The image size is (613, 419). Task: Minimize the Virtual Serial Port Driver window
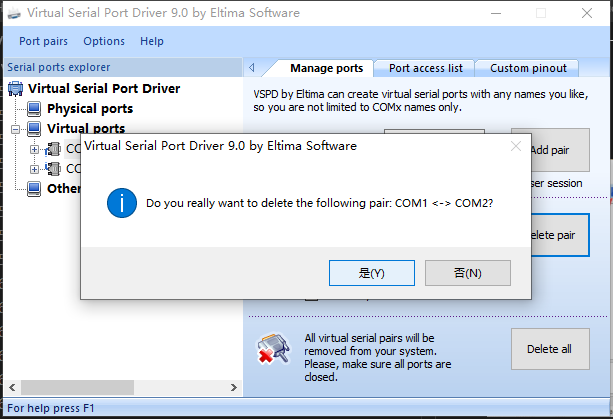click(x=496, y=13)
